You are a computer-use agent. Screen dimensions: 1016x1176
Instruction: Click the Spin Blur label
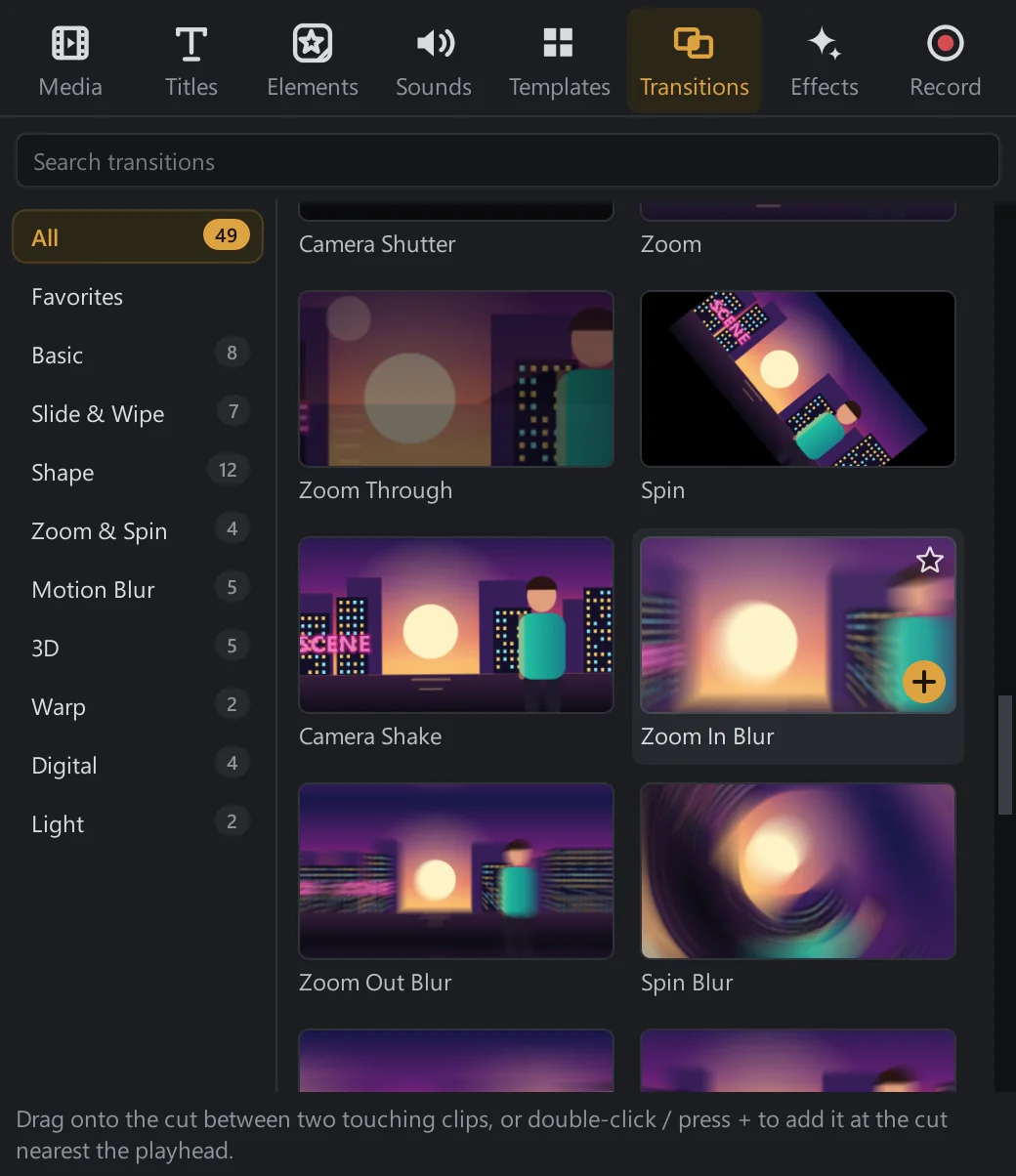tap(687, 983)
